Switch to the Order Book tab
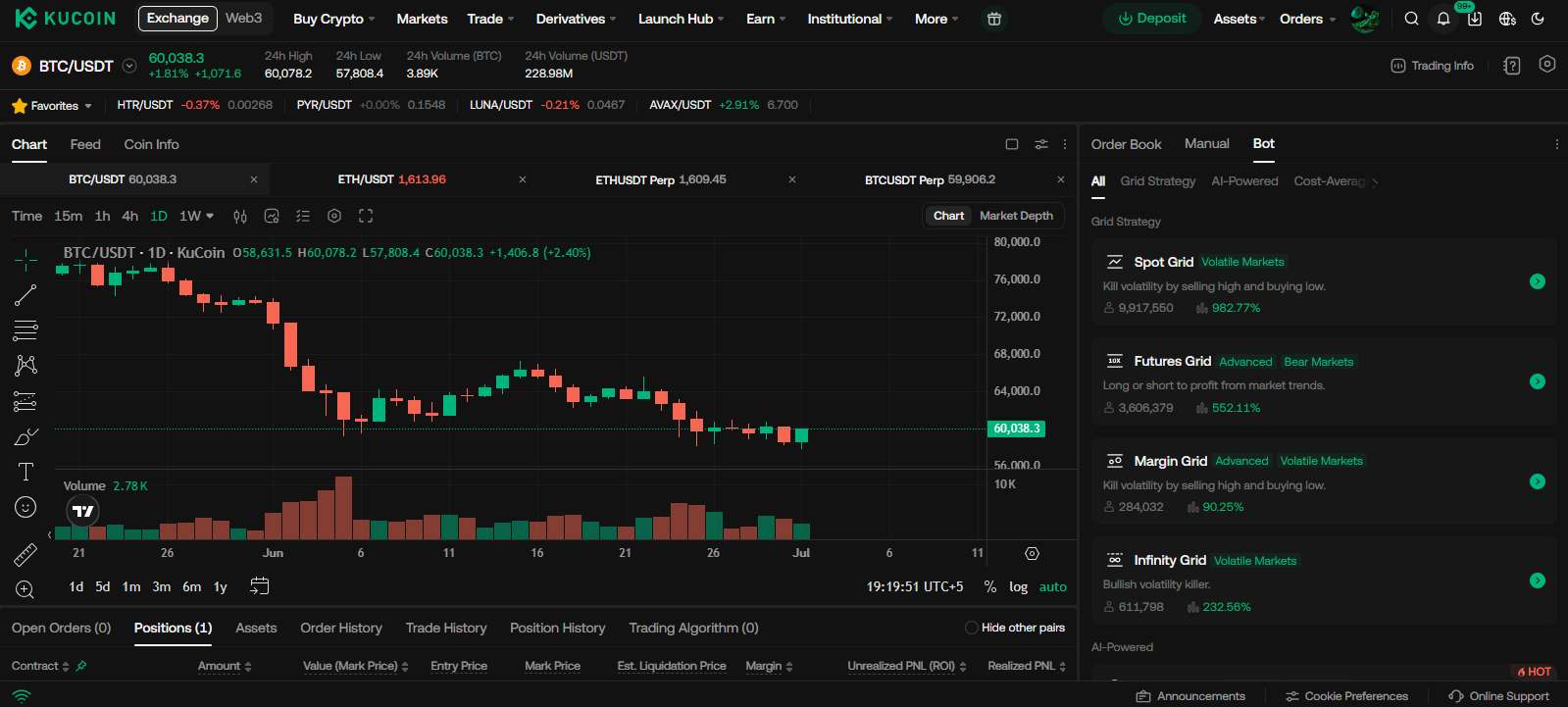This screenshot has width=1568, height=707. click(1126, 144)
